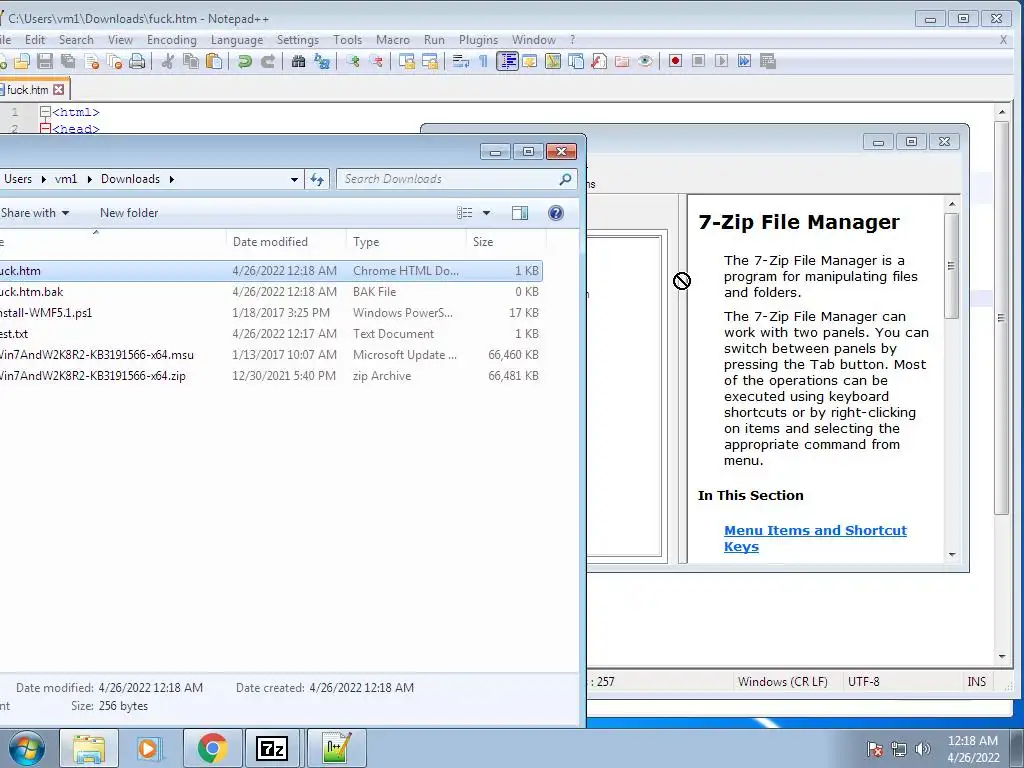Viewport: 1024px width, 768px height.
Task: Click the Zoom Out toolbar icon
Action: pos(376,61)
